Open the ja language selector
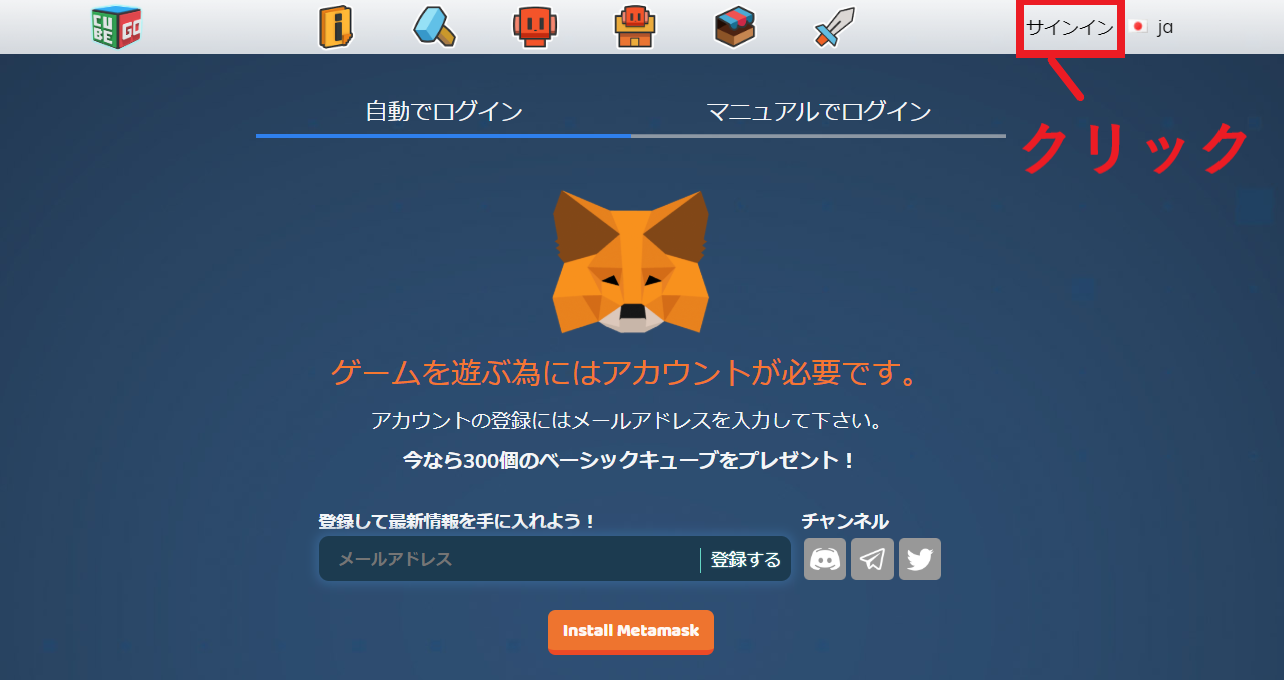 pyautogui.click(x=1151, y=27)
